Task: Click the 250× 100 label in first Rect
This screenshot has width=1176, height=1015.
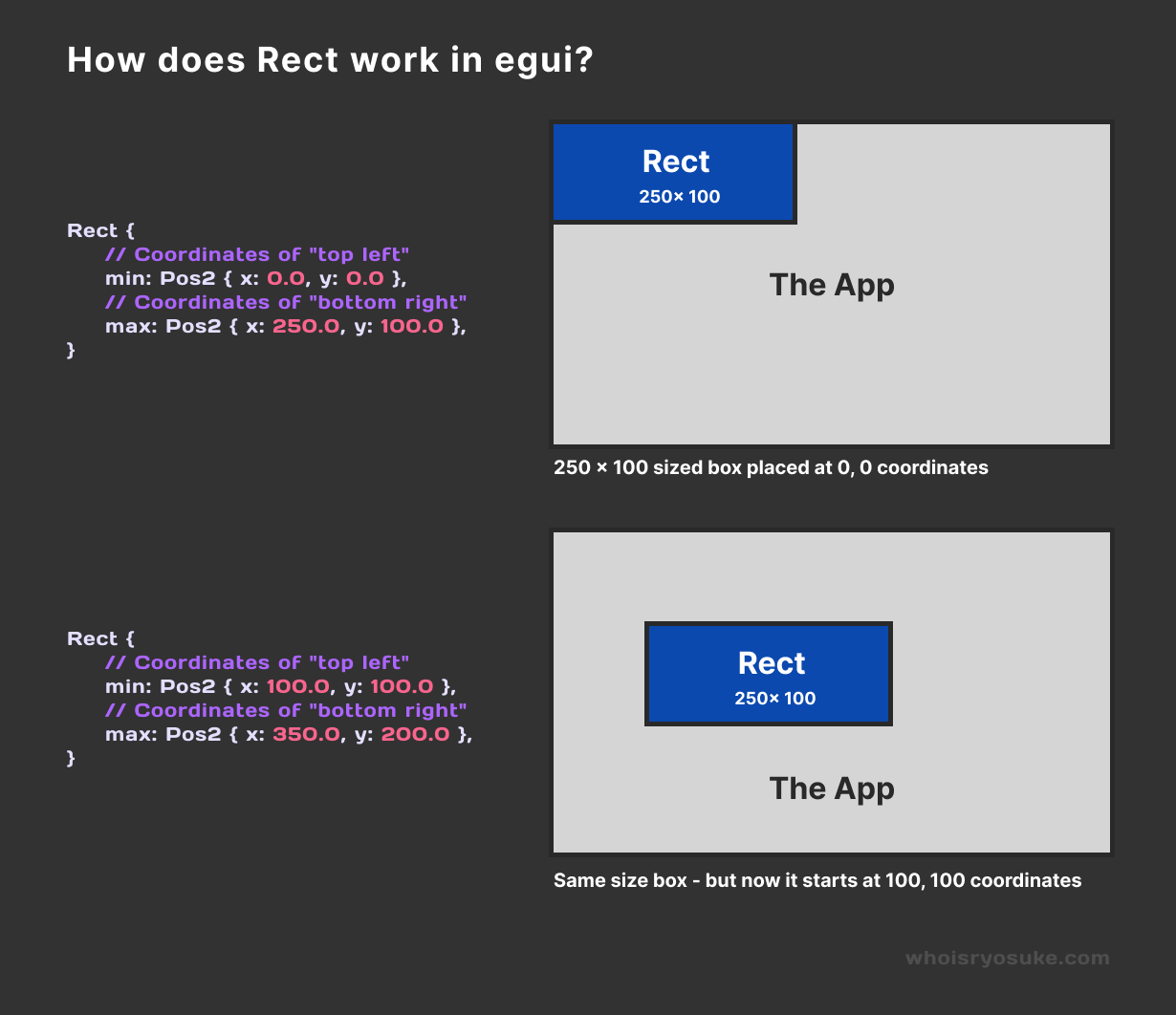Action: tap(674, 197)
